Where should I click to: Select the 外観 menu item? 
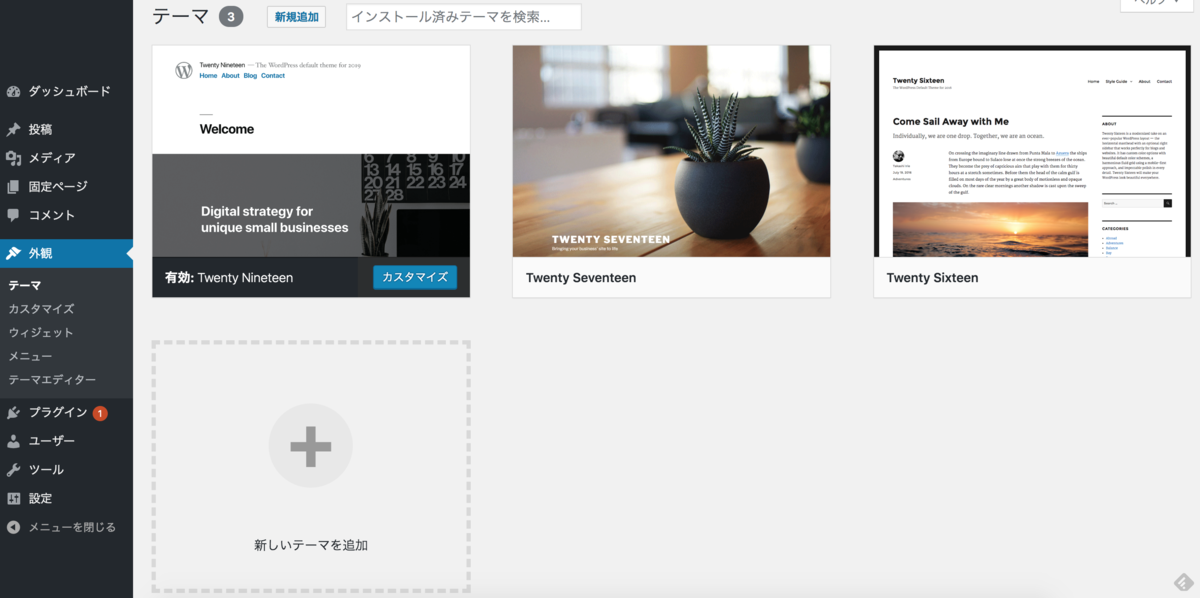66,253
